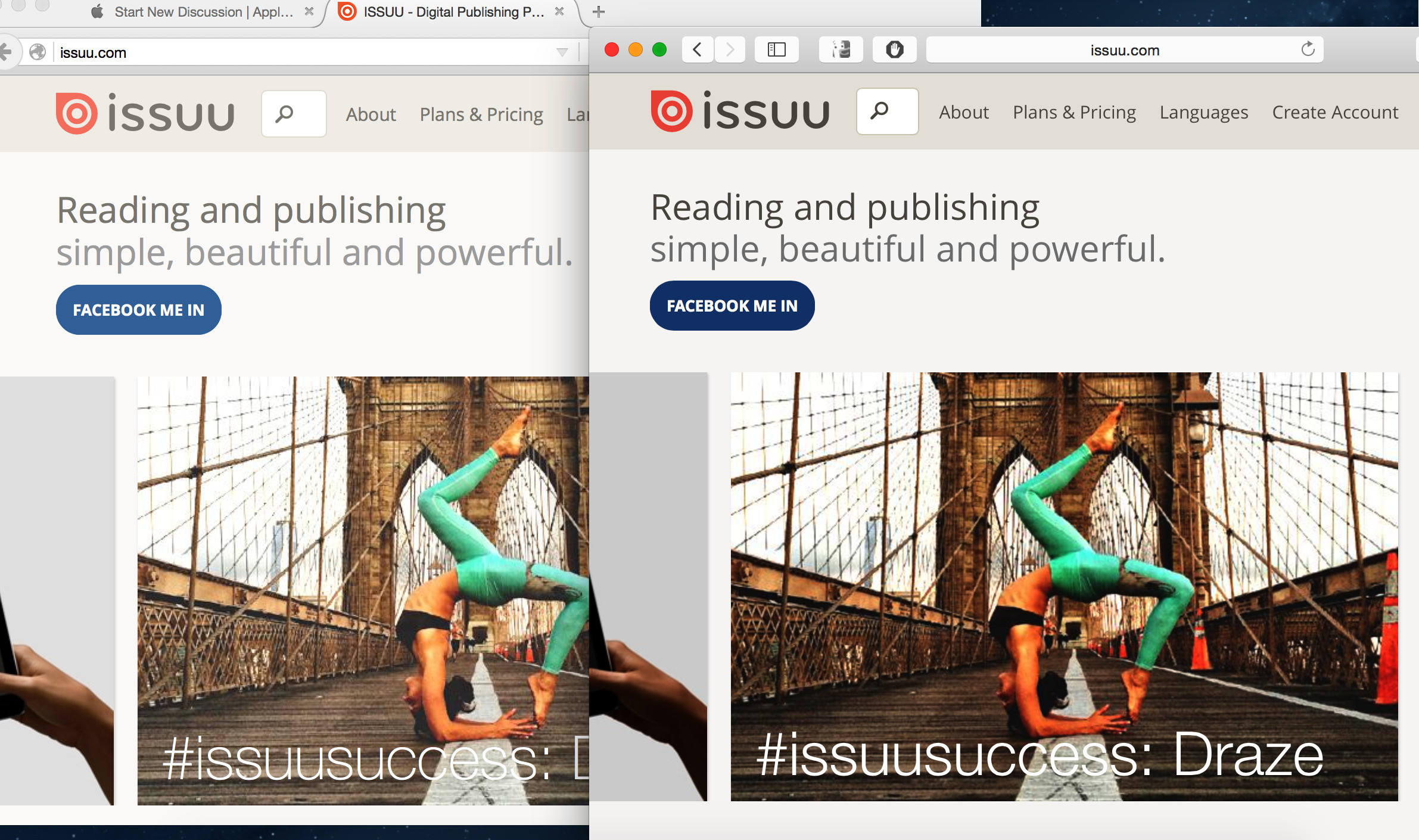Open the Firefox URL bar history dropdown
This screenshot has height=840, width=1419.
(x=562, y=52)
